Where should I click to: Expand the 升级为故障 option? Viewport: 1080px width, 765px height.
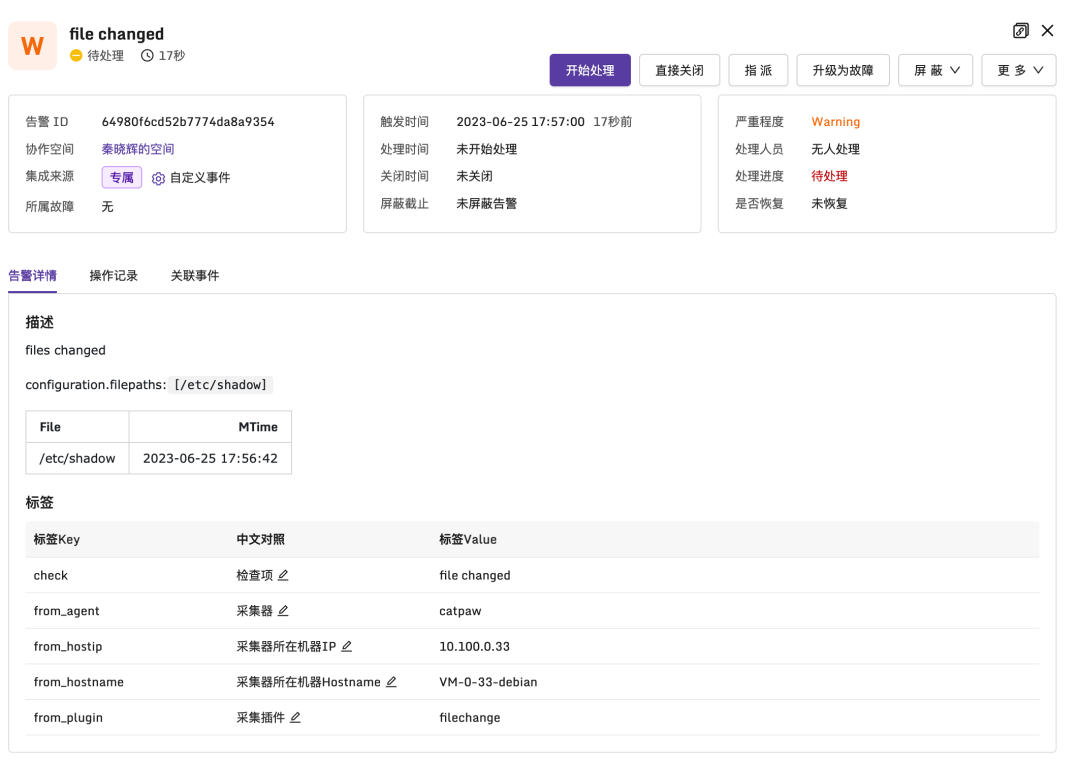click(x=844, y=70)
